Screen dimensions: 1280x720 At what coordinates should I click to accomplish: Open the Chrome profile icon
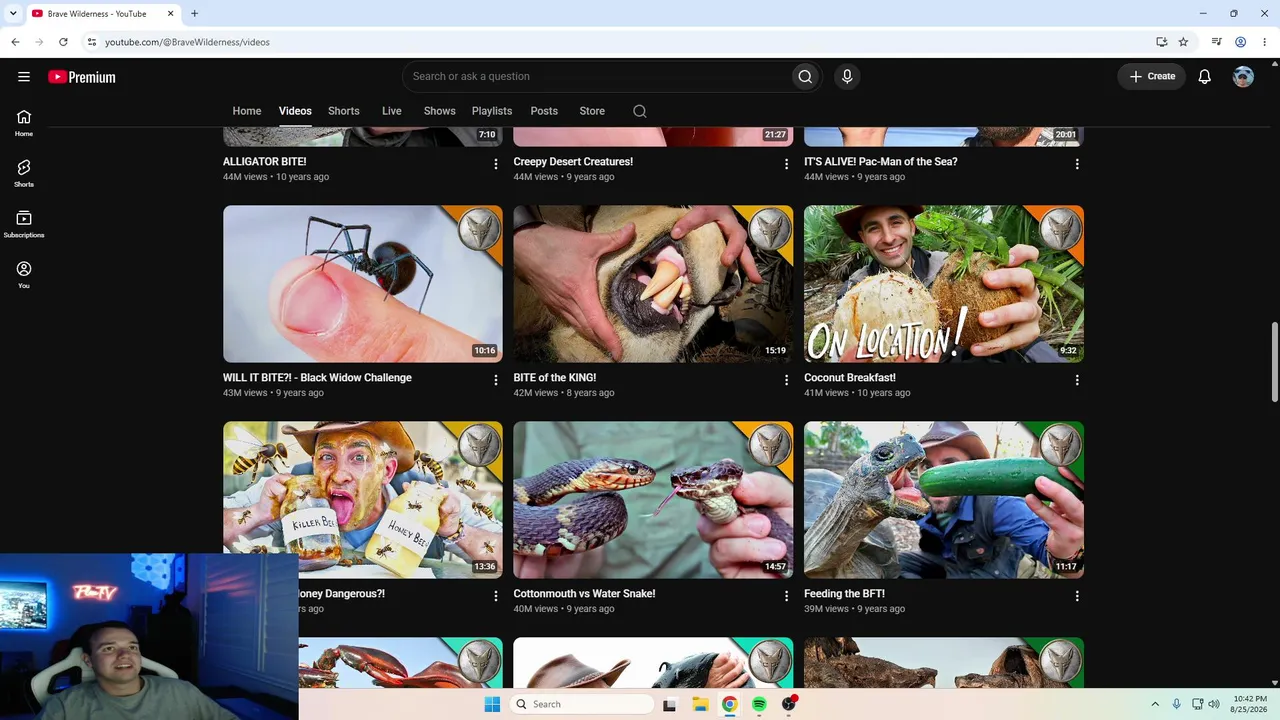click(1240, 42)
